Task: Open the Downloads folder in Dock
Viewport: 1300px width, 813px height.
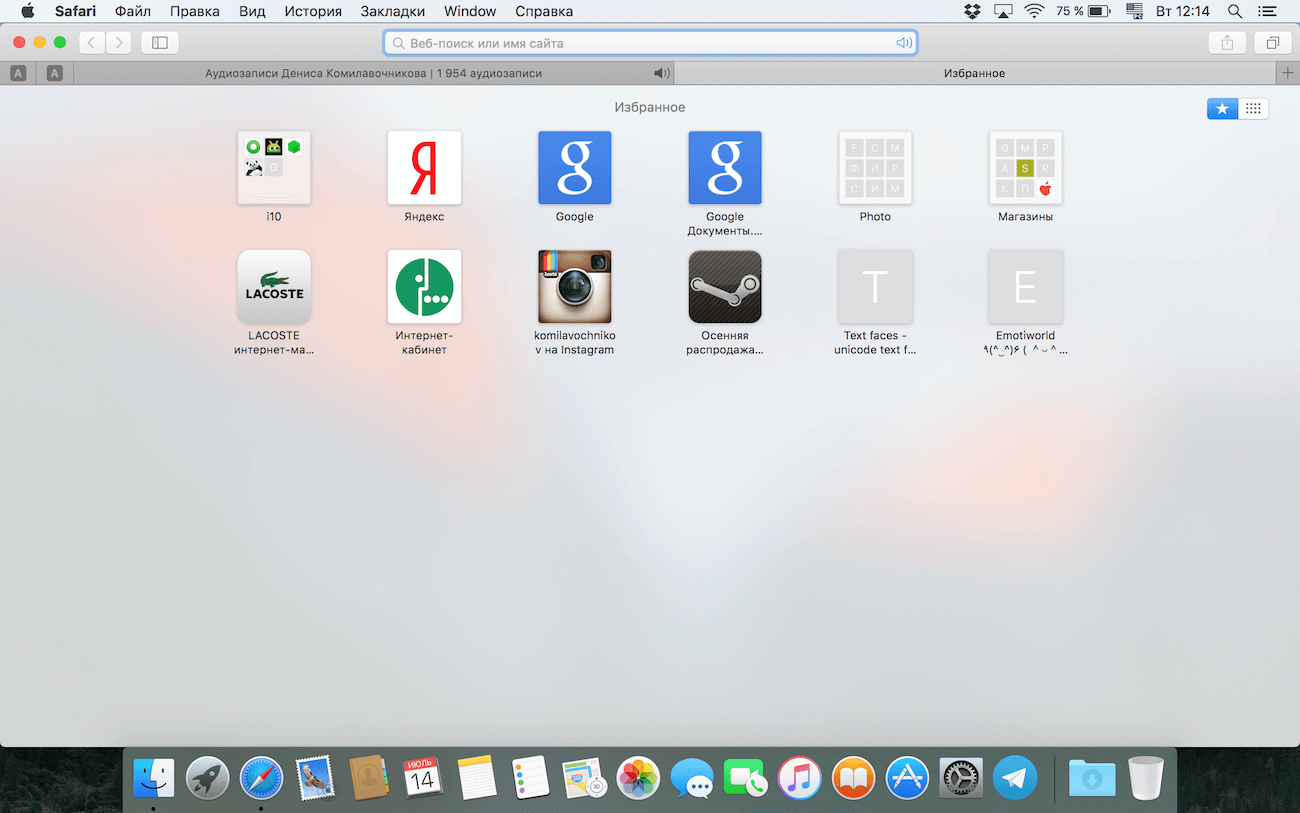Action: (x=1092, y=777)
